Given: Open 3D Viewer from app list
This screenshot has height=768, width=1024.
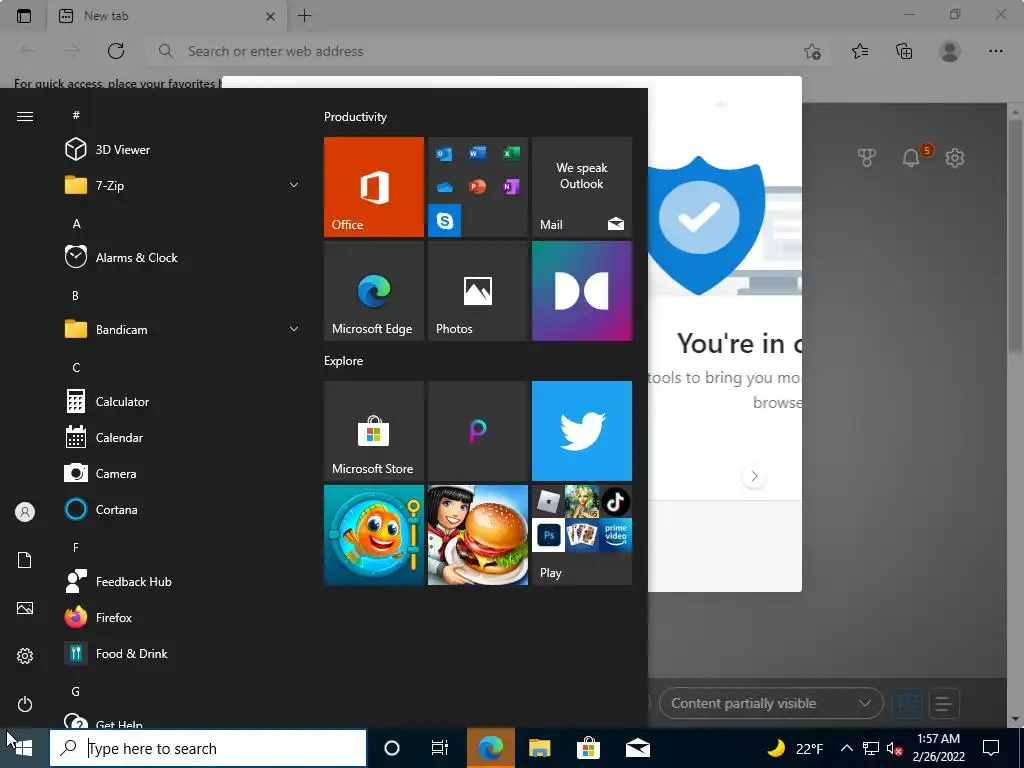Looking at the screenshot, I should click(x=183, y=150).
